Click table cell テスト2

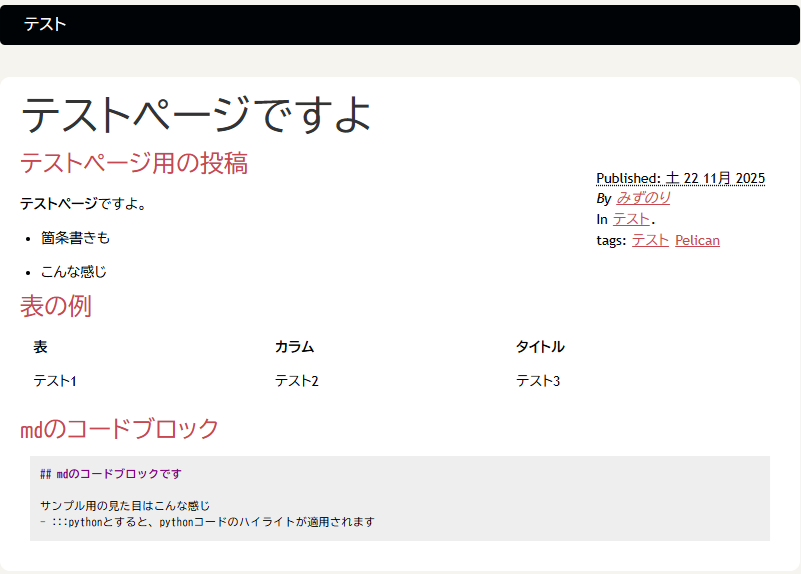296,381
